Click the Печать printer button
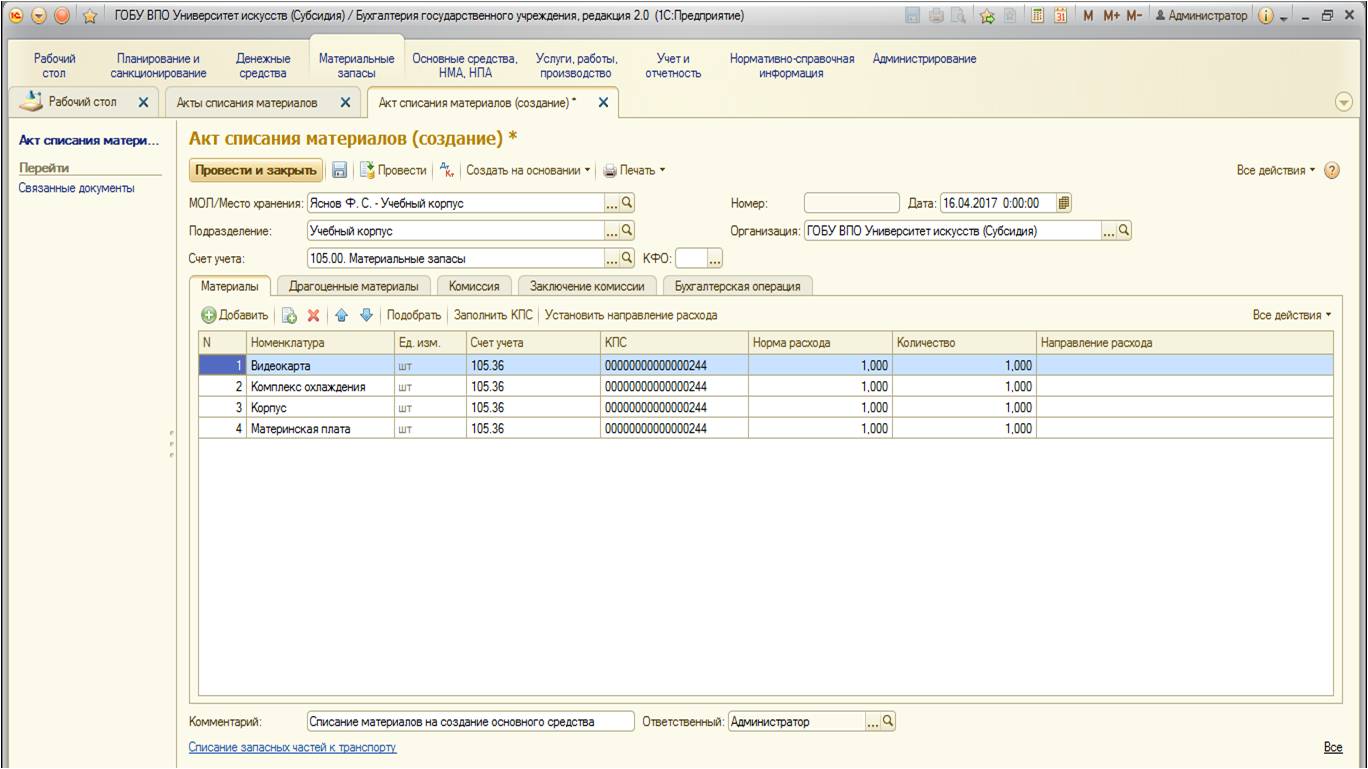 (634, 170)
